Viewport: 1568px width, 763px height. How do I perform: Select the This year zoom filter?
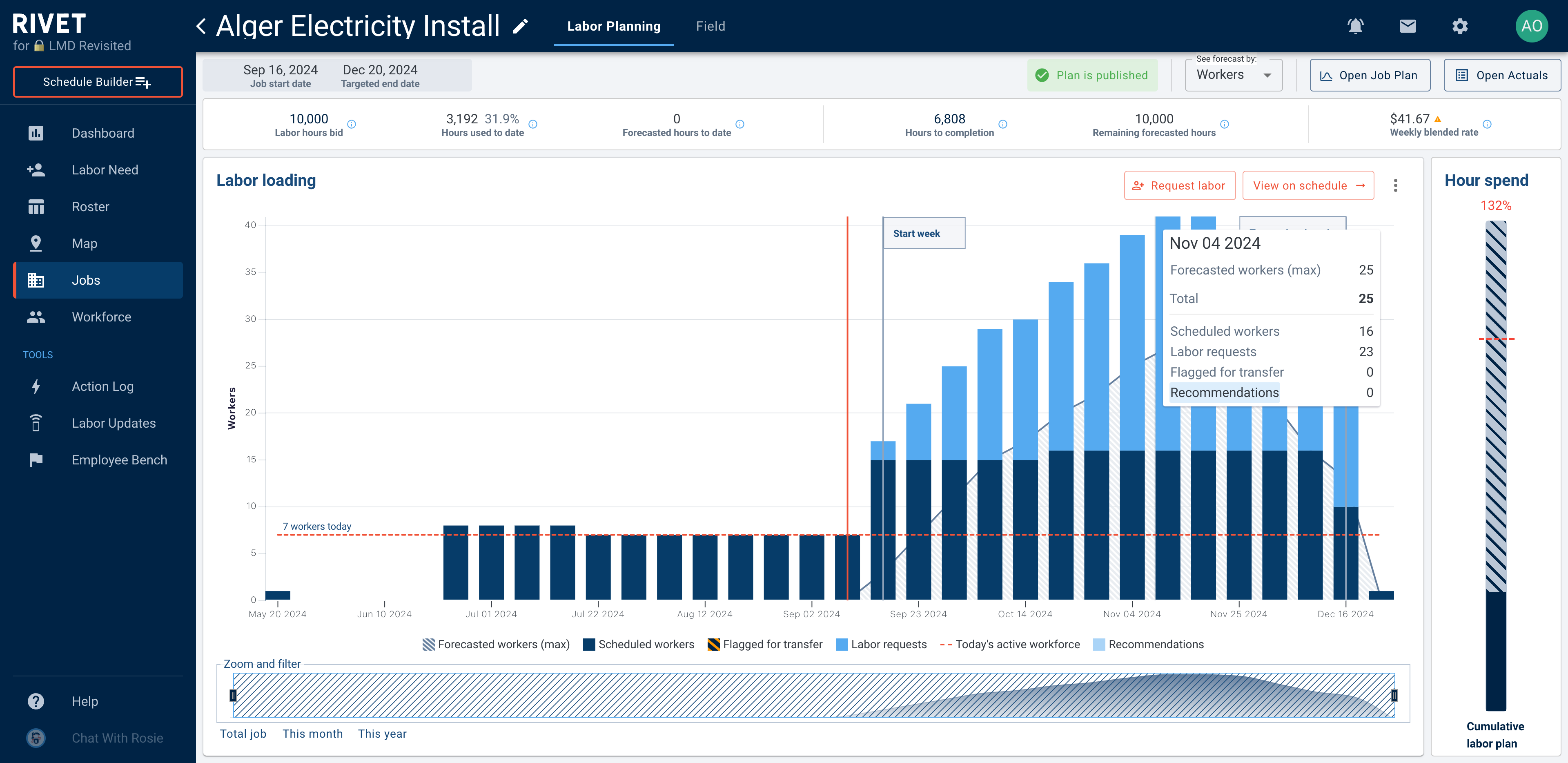[382, 734]
